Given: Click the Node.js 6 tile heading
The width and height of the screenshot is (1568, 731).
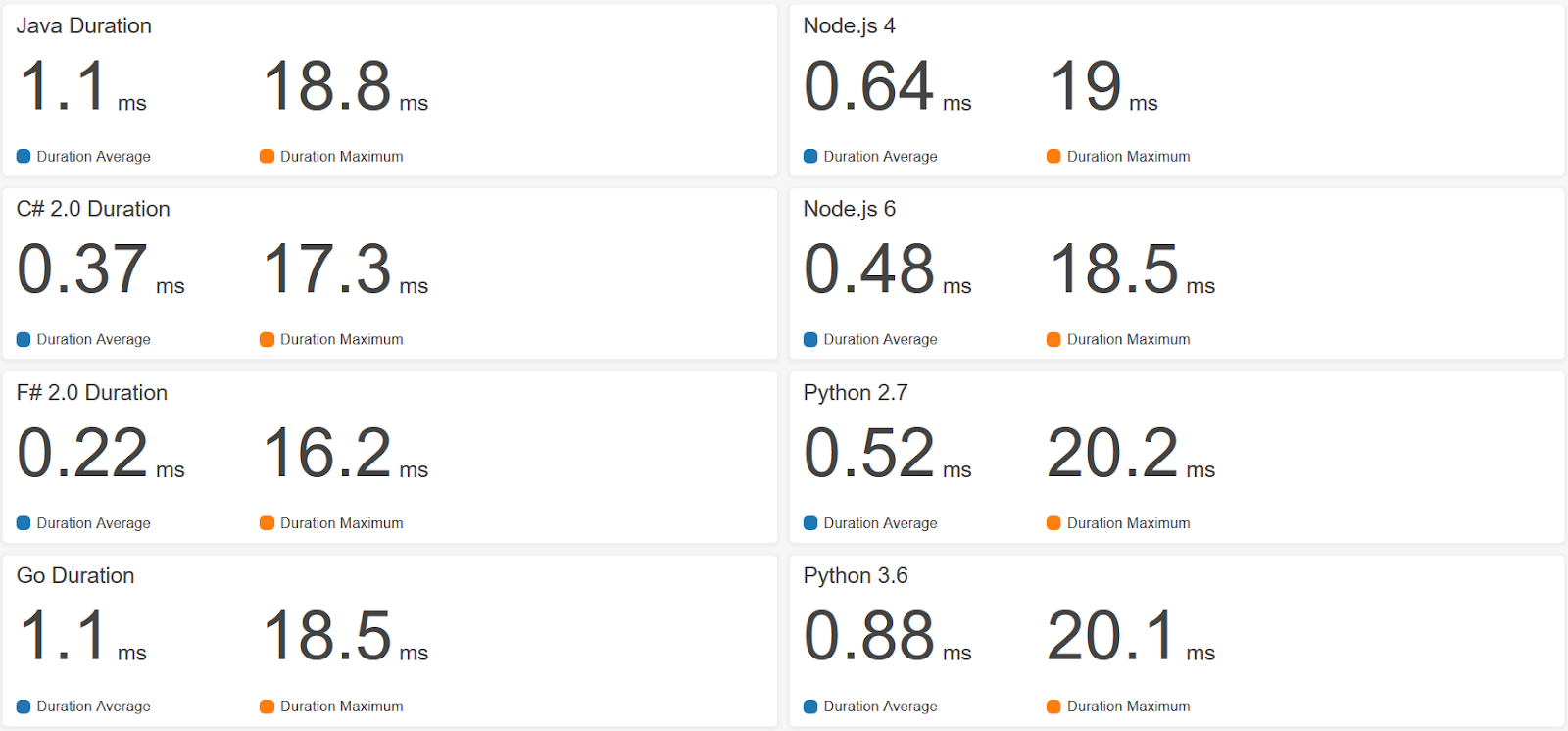Looking at the screenshot, I should pos(849,209).
